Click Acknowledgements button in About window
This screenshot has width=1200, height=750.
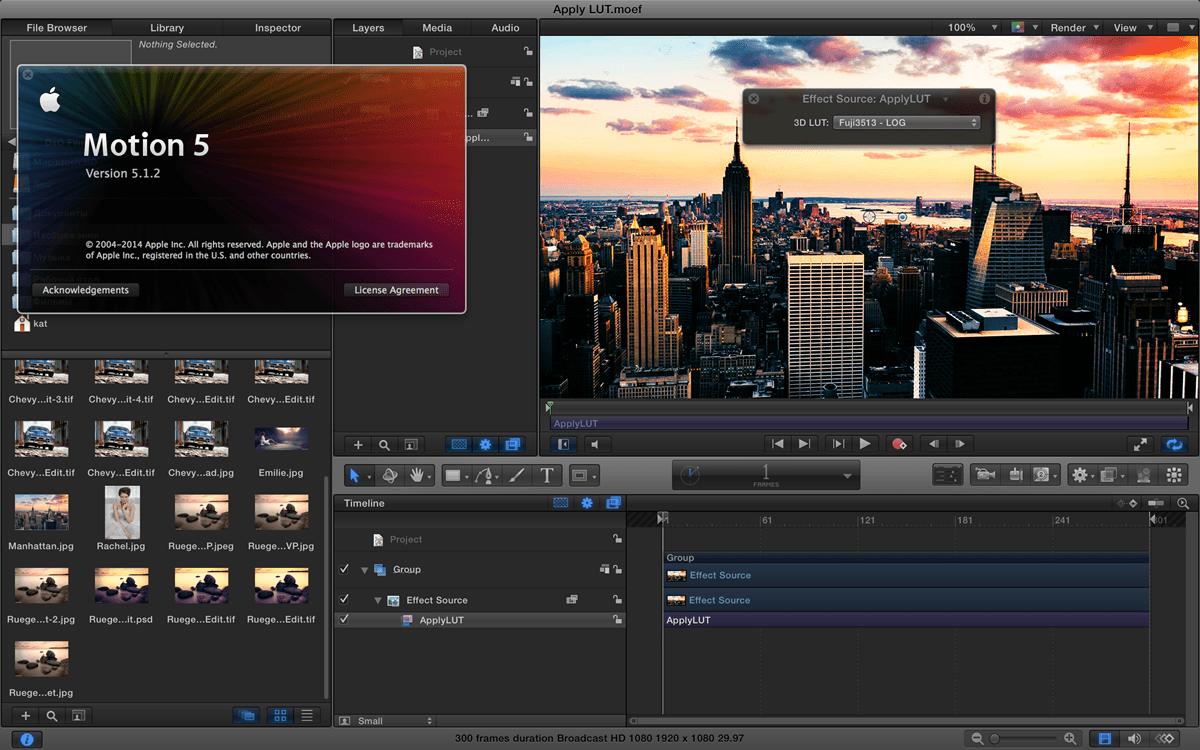pos(86,290)
